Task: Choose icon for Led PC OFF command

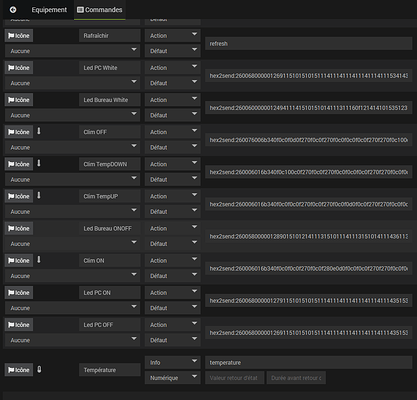Action: 19,325
